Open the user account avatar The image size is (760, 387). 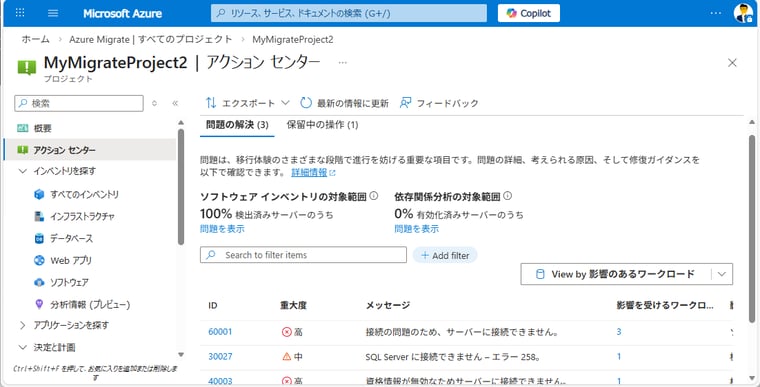(743, 13)
